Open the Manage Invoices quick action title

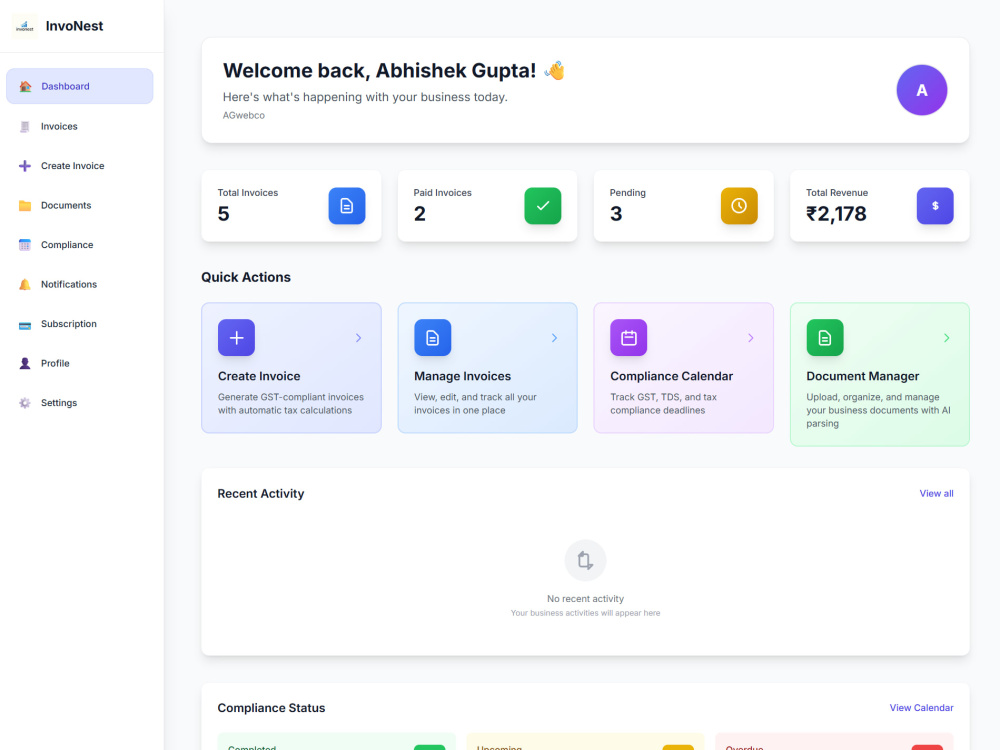click(462, 376)
